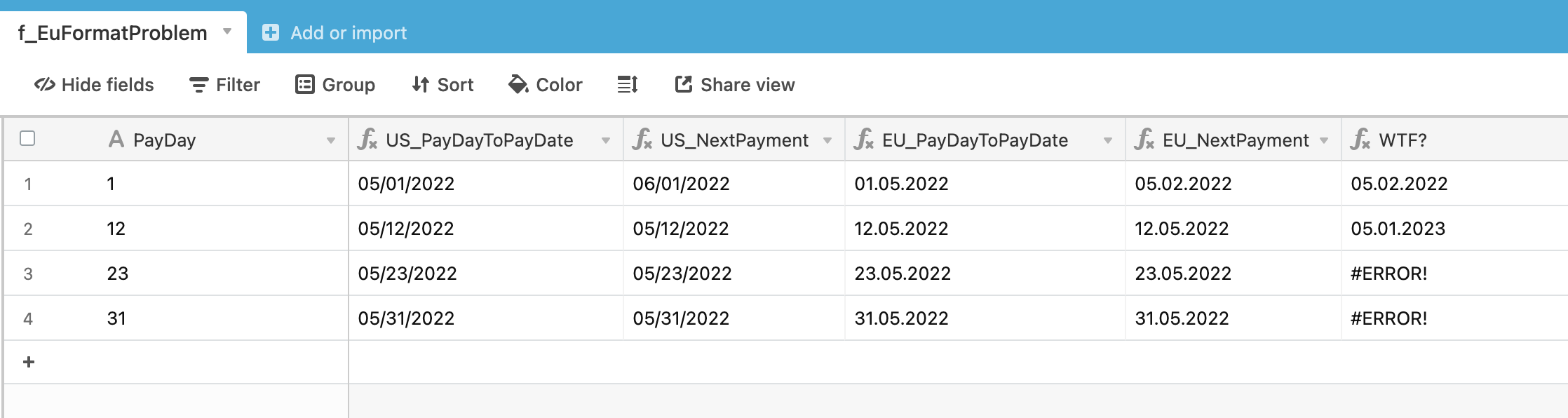The image size is (1568, 418).
Task: Expand US_PayDayToPayDate column dropdown arrow
Action: pos(606,141)
